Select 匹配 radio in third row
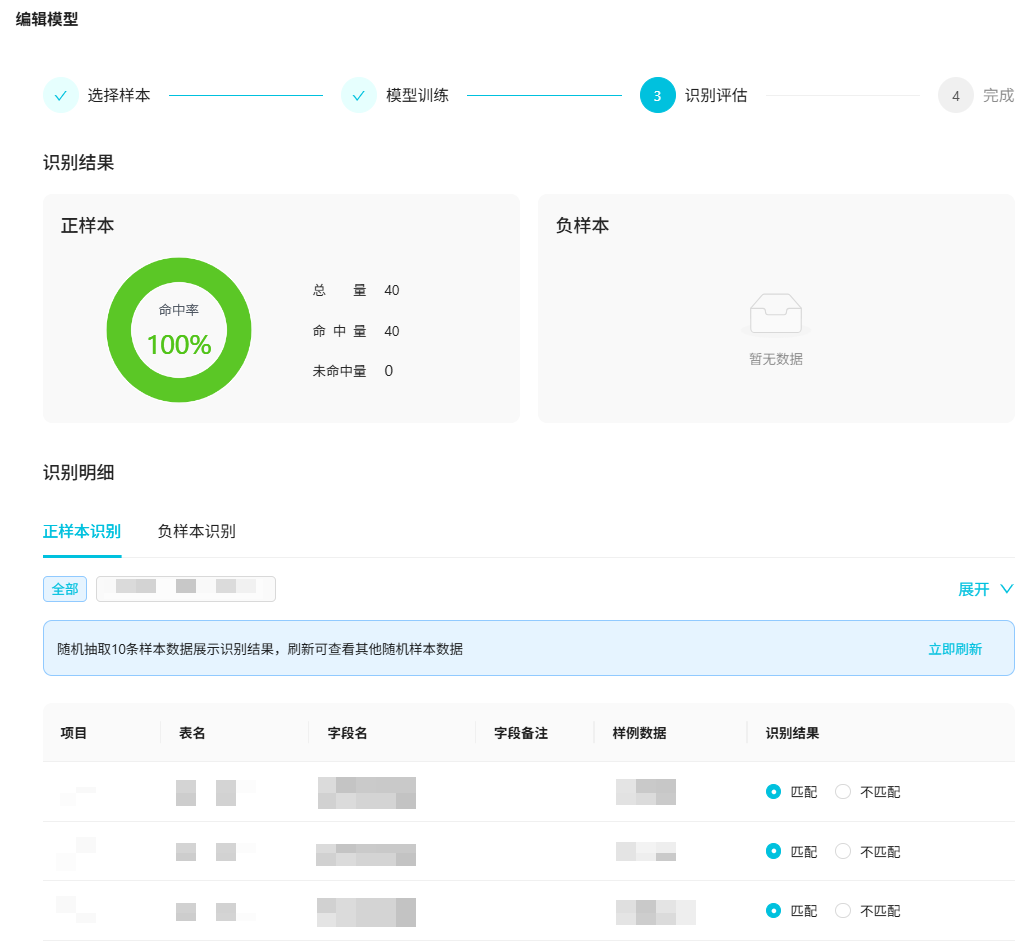 [773, 910]
